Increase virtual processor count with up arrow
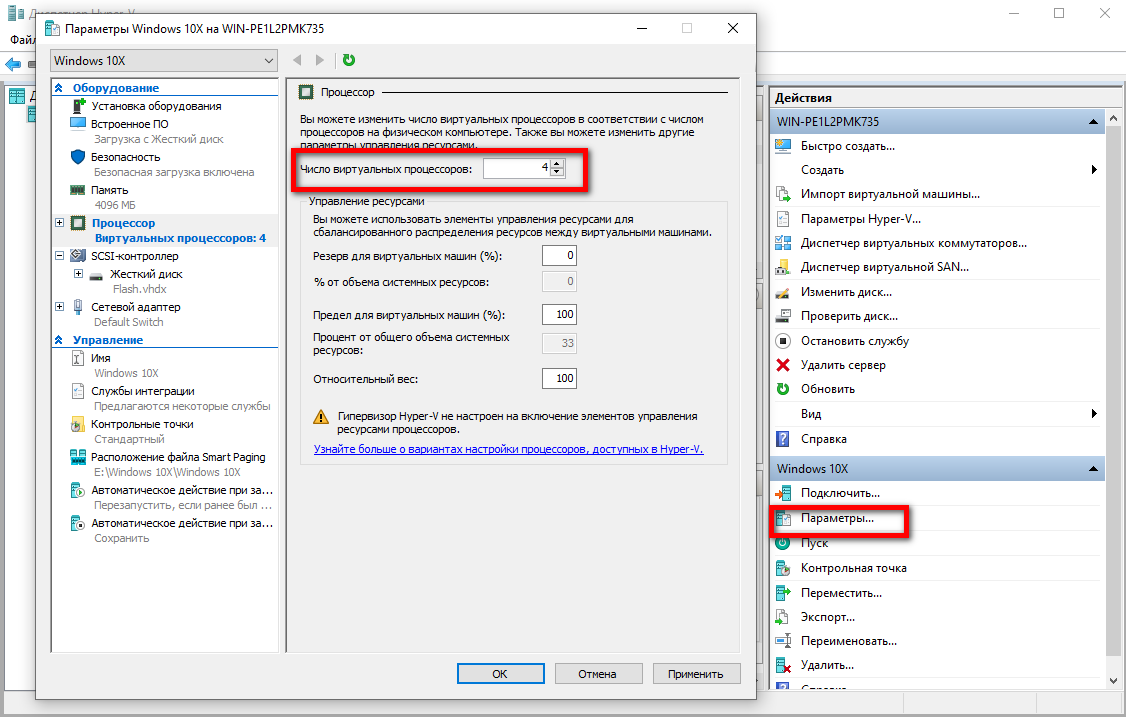Image resolution: width=1126 pixels, height=717 pixels. tap(557, 164)
